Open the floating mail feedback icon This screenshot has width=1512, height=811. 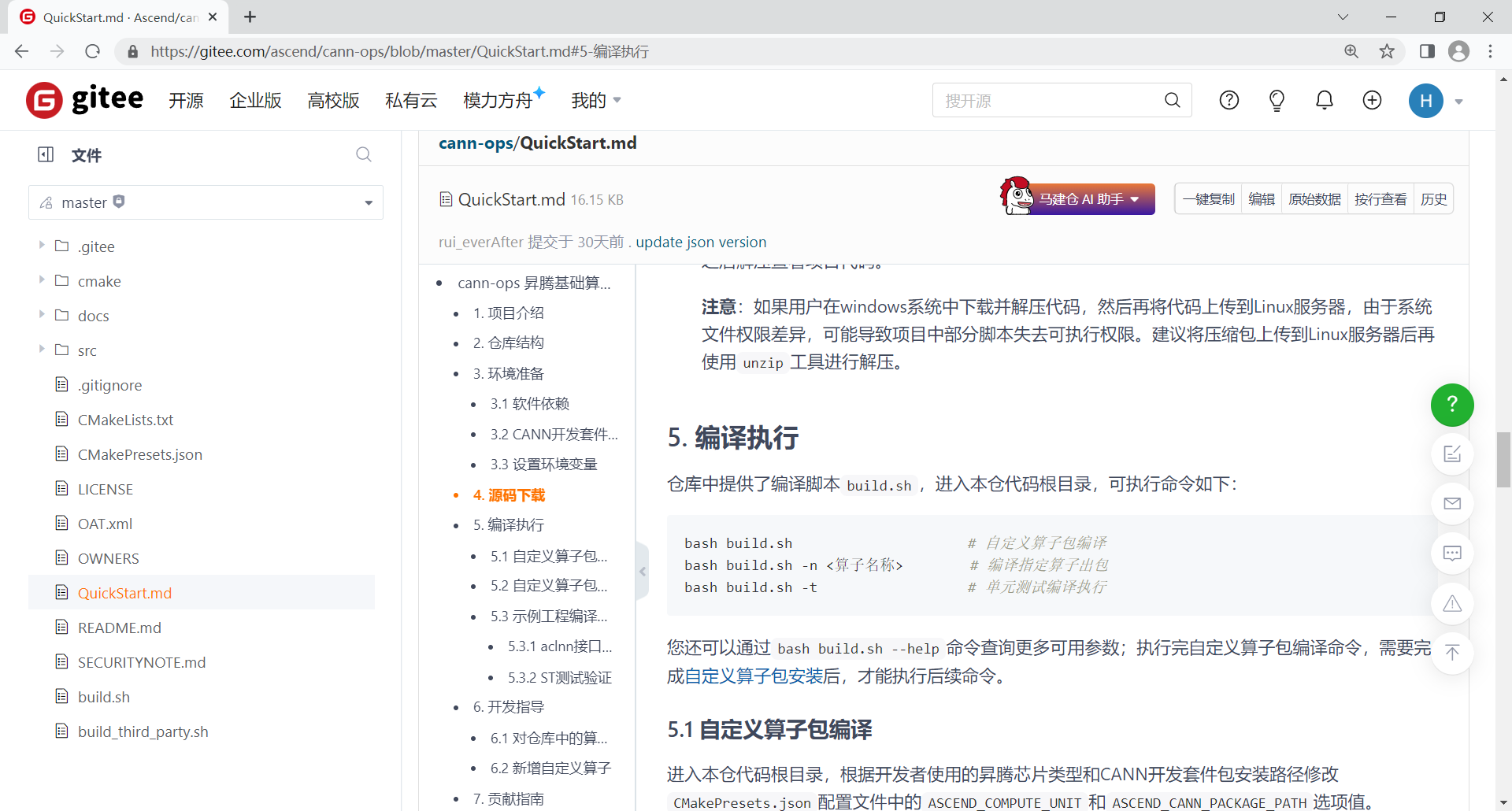coord(1452,504)
